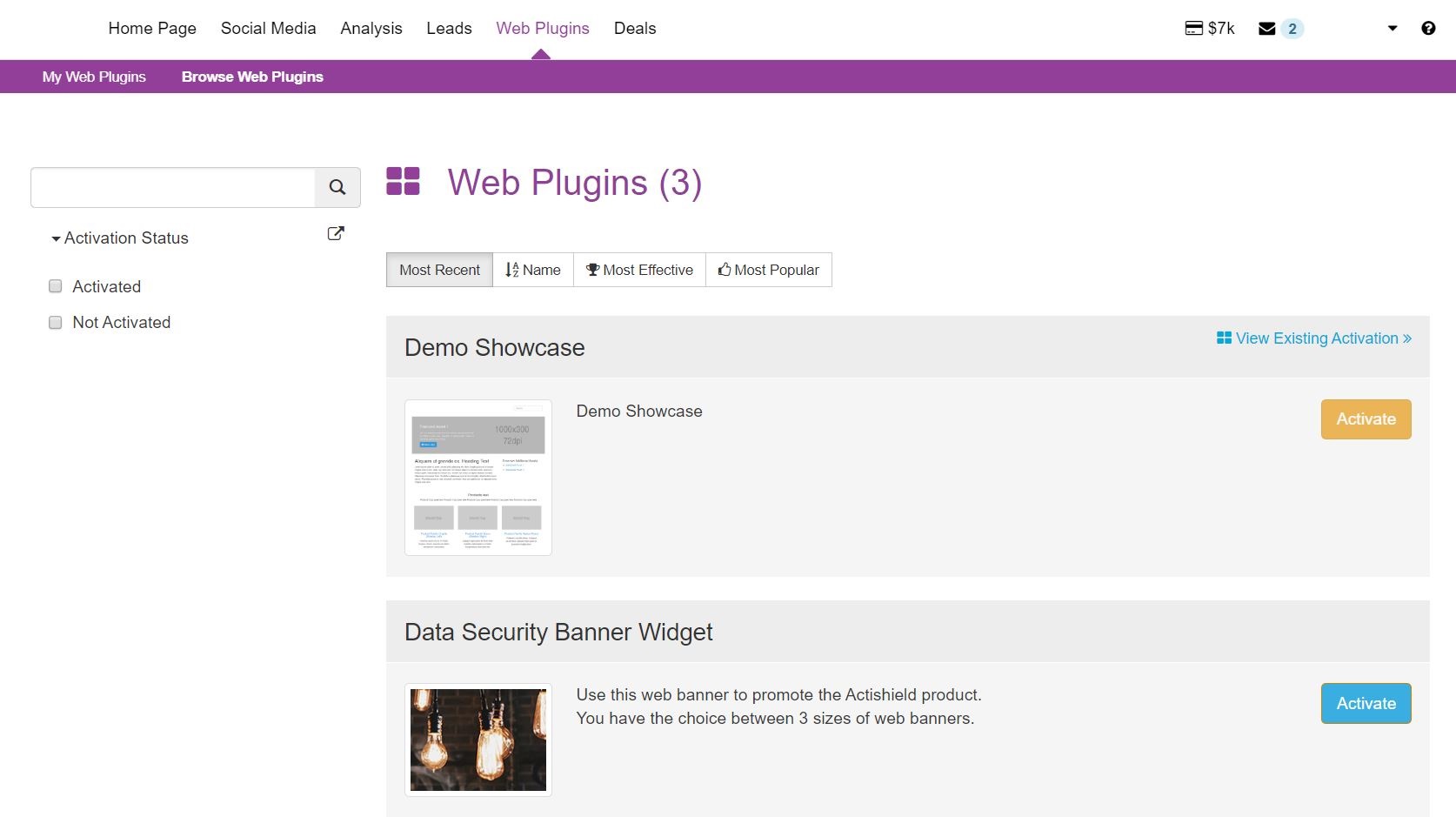
Task: Click the purple grid icon beside Web Plugins title
Action: click(x=403, y=182)
